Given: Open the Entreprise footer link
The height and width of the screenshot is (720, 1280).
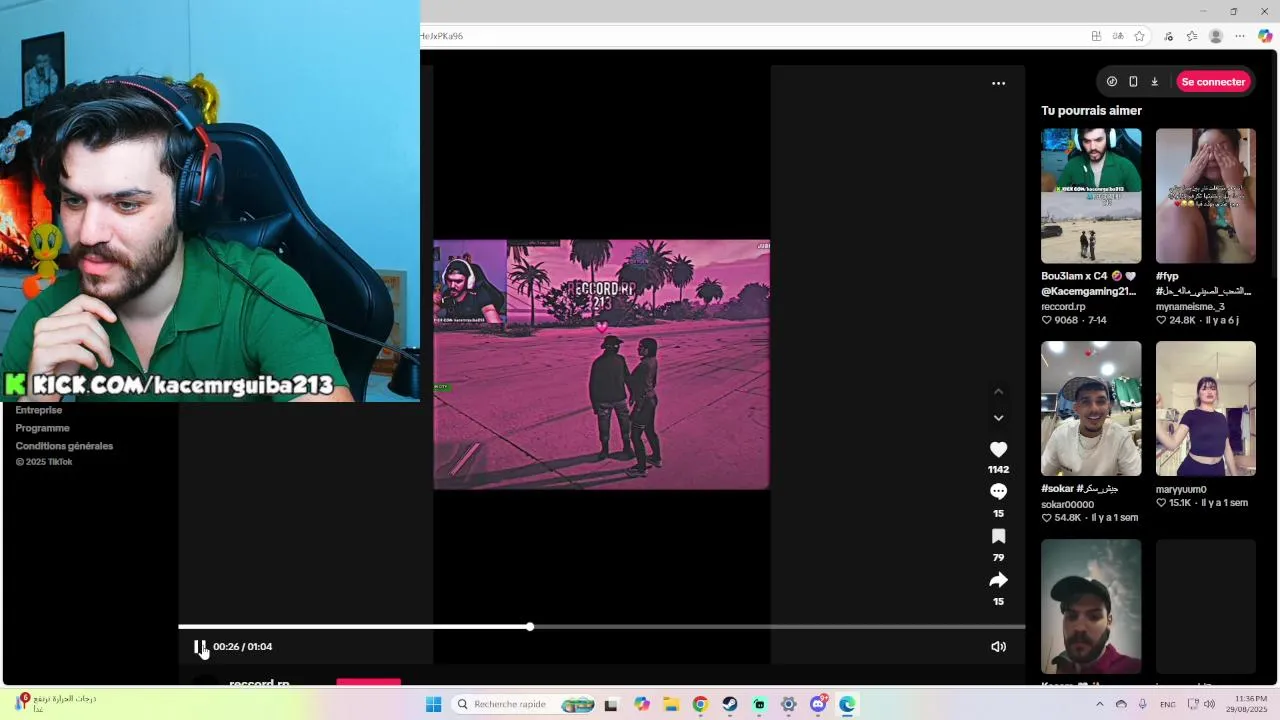Looking at the screenshot, I should pos(39,410).
